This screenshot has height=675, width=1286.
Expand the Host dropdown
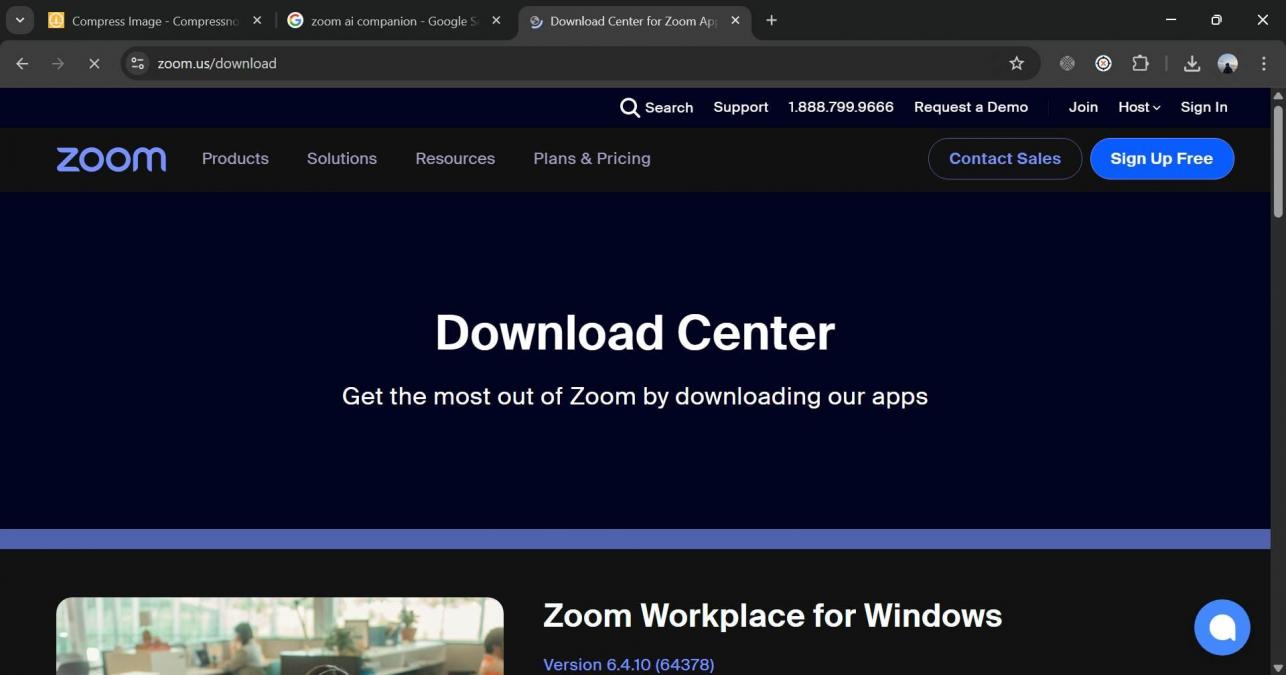[1138, 107]
